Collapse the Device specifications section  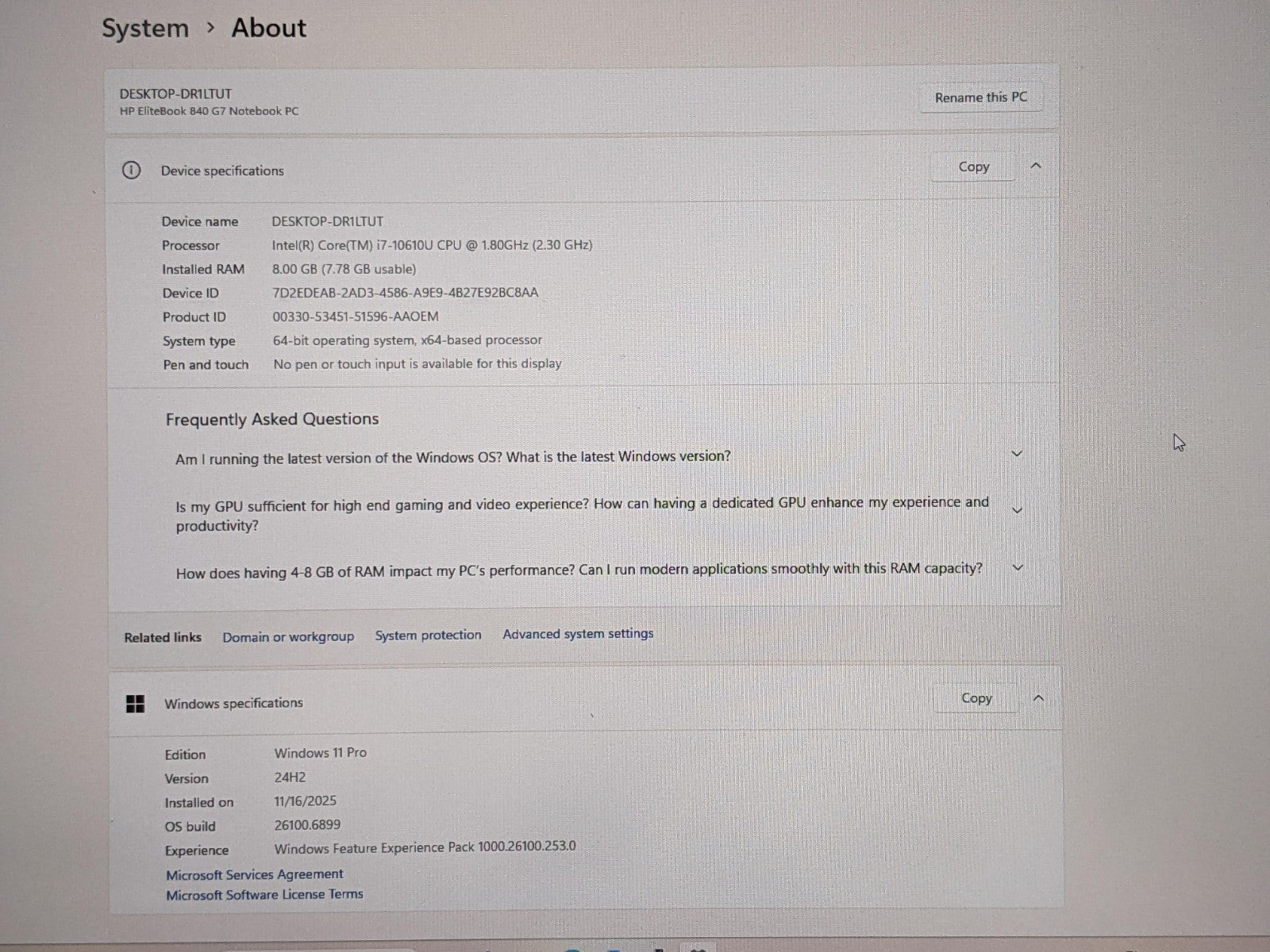tap(1035, 166)
